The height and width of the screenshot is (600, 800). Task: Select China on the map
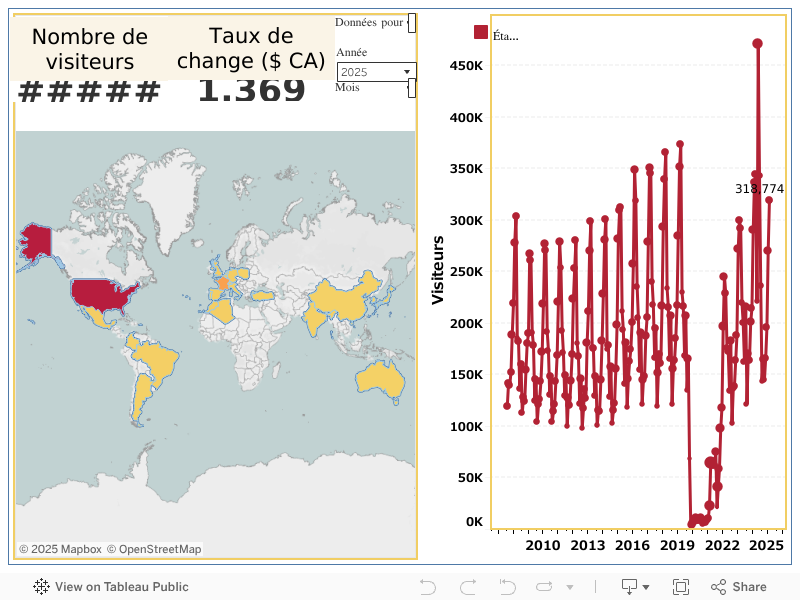click(x=342, y=300)
